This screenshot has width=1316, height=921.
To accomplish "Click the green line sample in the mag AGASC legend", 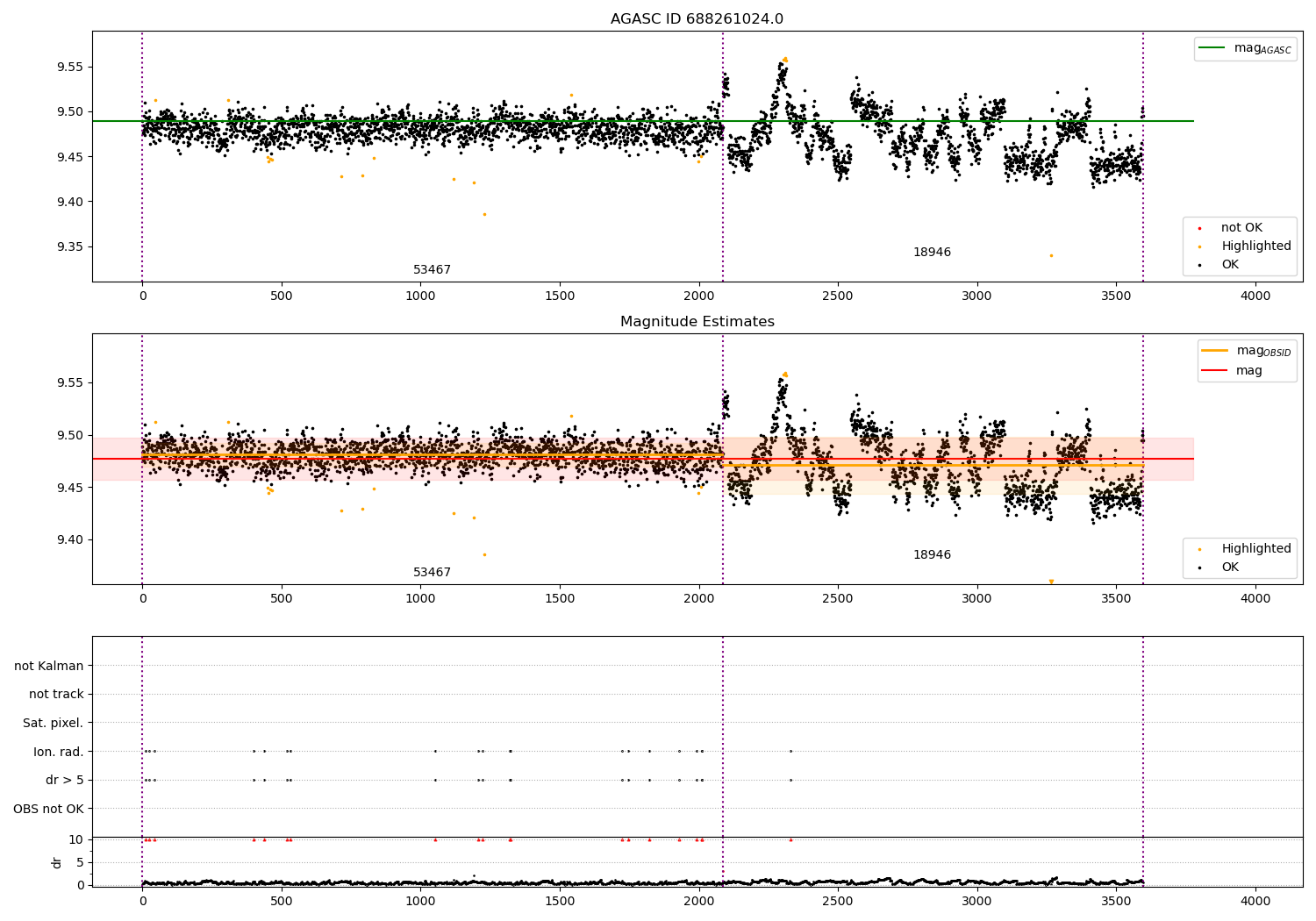I will click(1213, 48).
